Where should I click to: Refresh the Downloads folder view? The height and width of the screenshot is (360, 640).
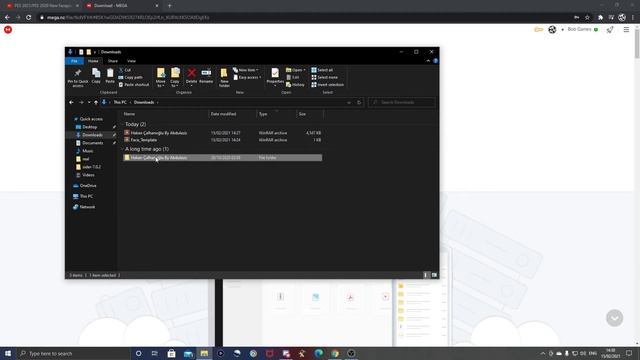[359, 102]
